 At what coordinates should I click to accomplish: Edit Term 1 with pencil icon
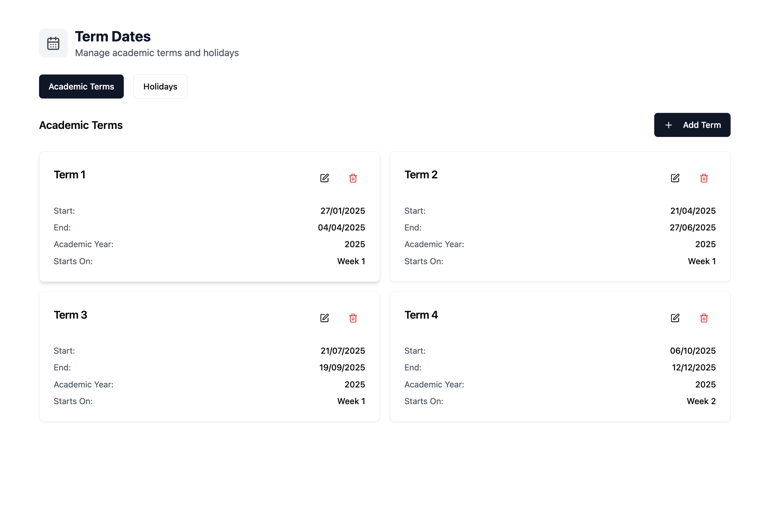(x=324, y=178)
